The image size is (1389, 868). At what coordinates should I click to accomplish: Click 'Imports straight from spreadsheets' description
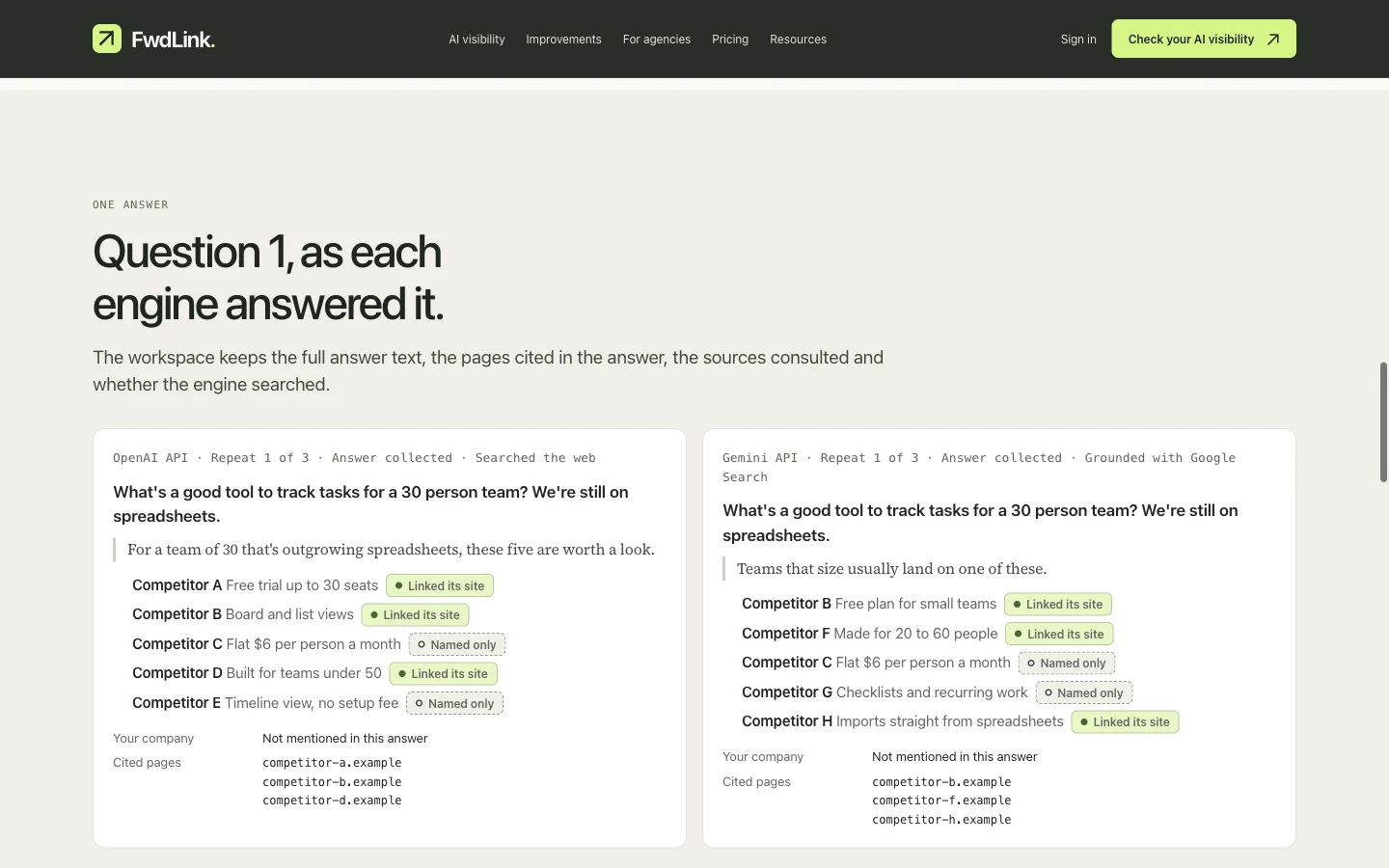click(950, 721)
